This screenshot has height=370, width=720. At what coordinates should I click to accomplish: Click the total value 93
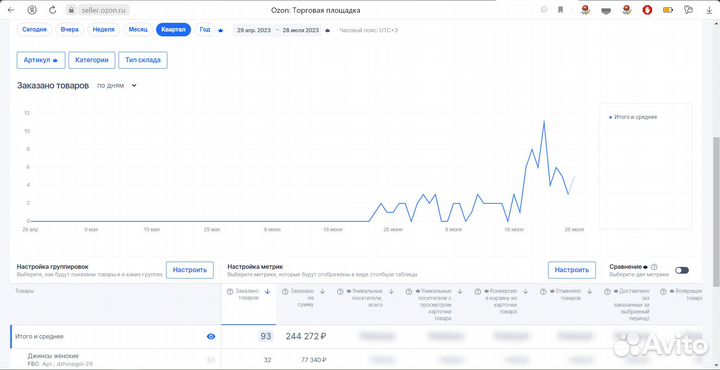click(x=266, y=336)
